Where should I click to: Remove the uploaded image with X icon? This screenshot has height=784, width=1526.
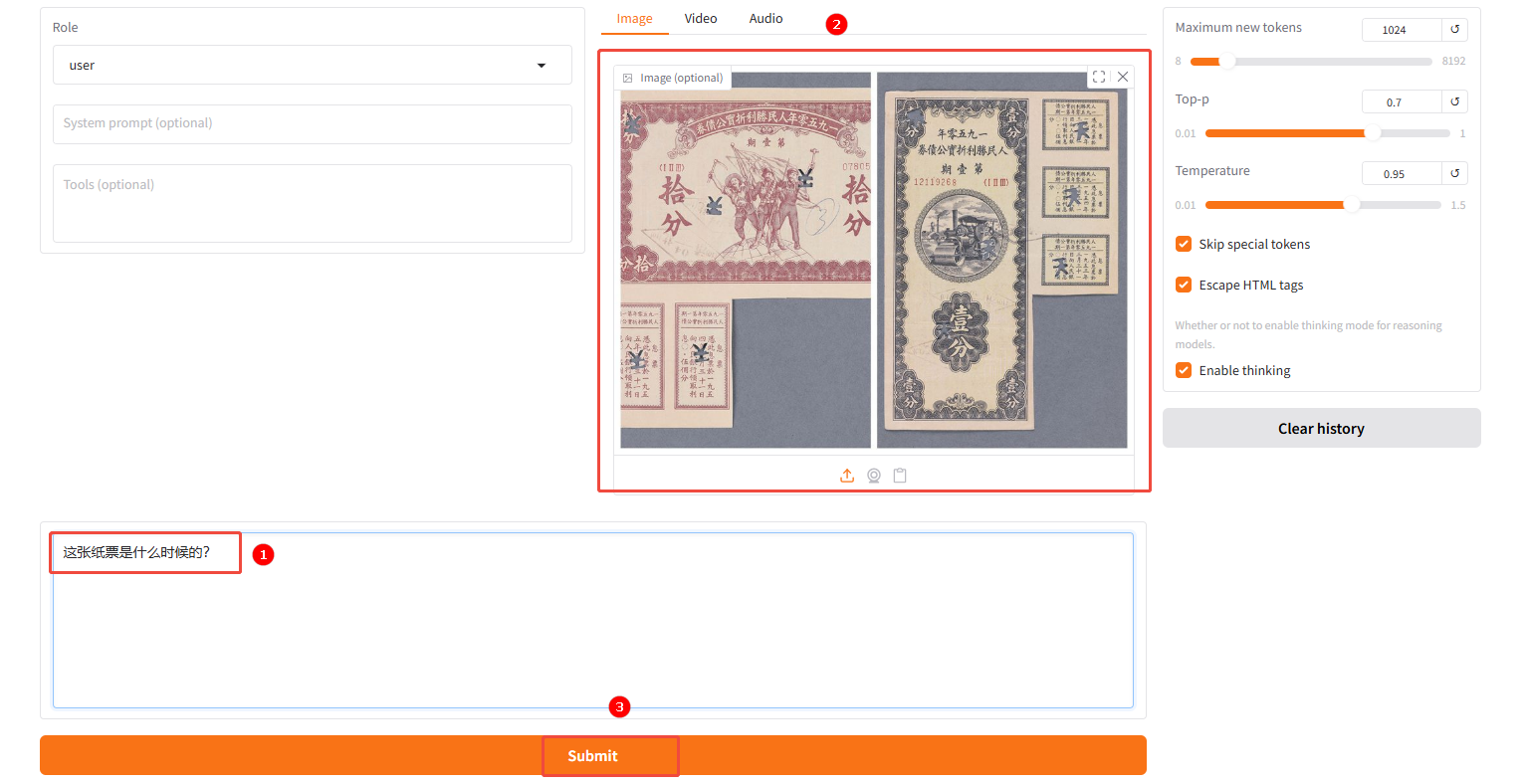pos(1123,77)
